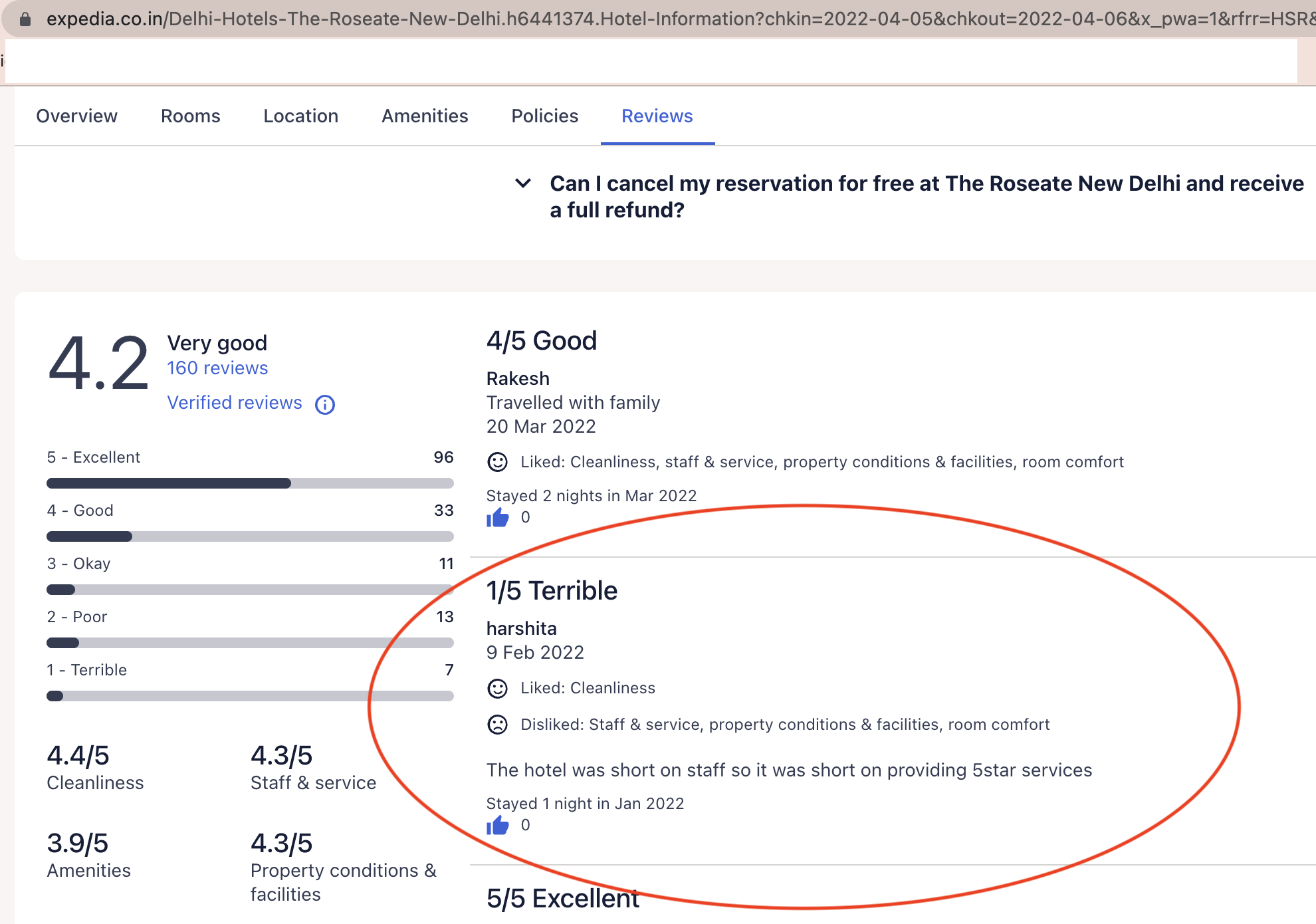Click Stayed 2 nights in Mar 2022

coord(592,495)
